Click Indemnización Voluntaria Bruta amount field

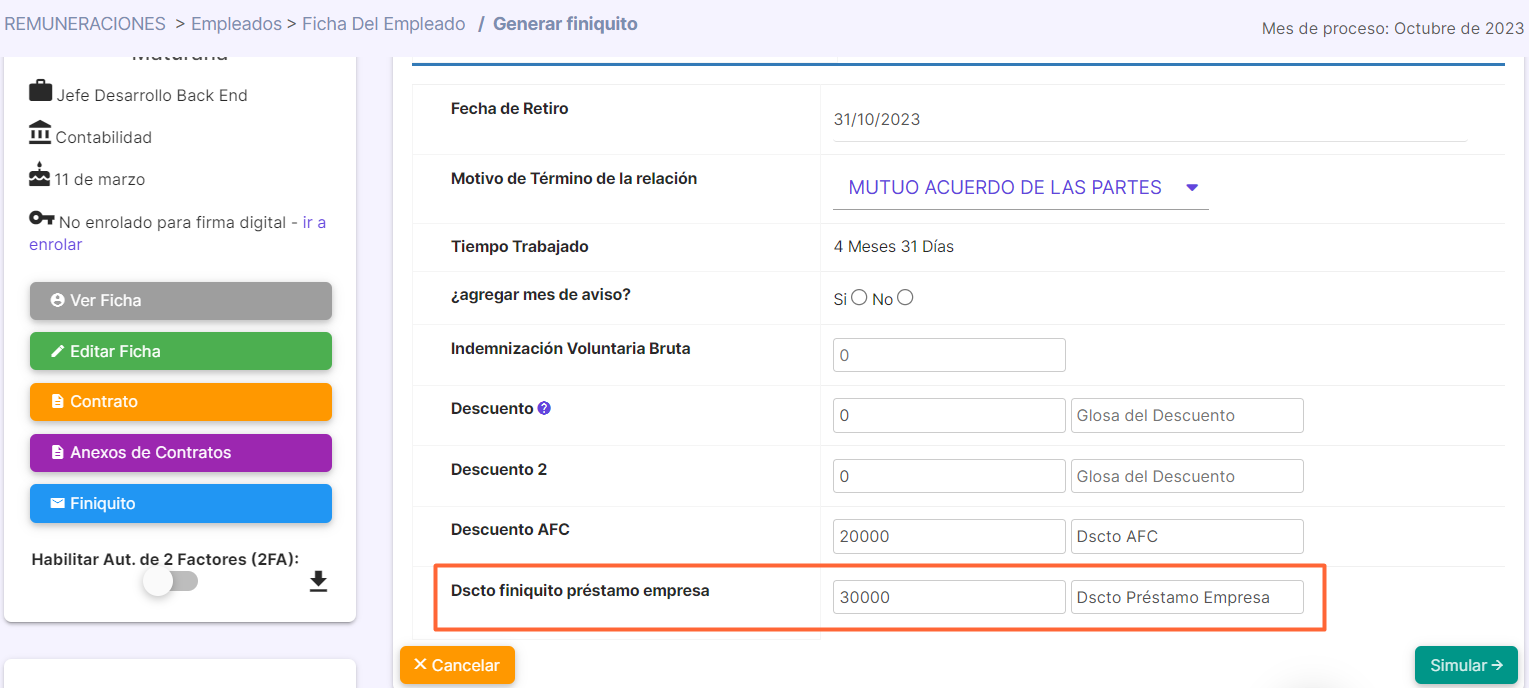tap(949, 355)
